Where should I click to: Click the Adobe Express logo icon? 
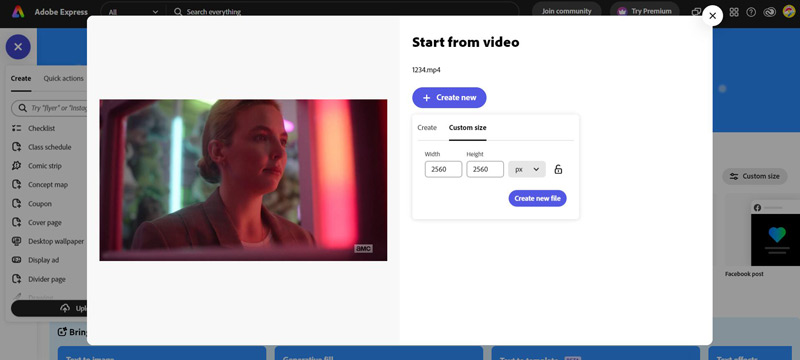point(18,11)
